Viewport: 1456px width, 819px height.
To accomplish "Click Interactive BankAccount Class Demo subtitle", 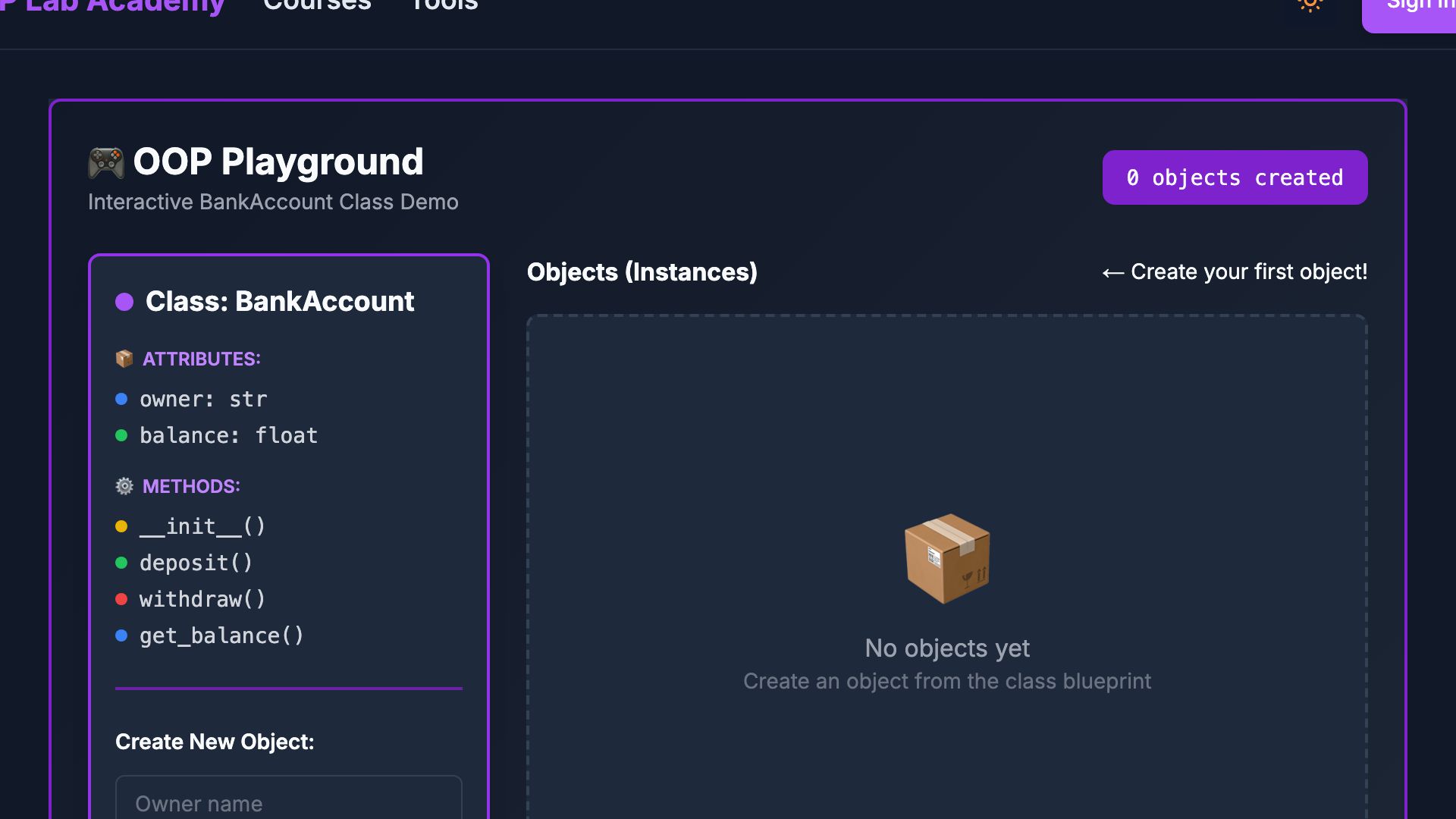I will tap(273, 202).
